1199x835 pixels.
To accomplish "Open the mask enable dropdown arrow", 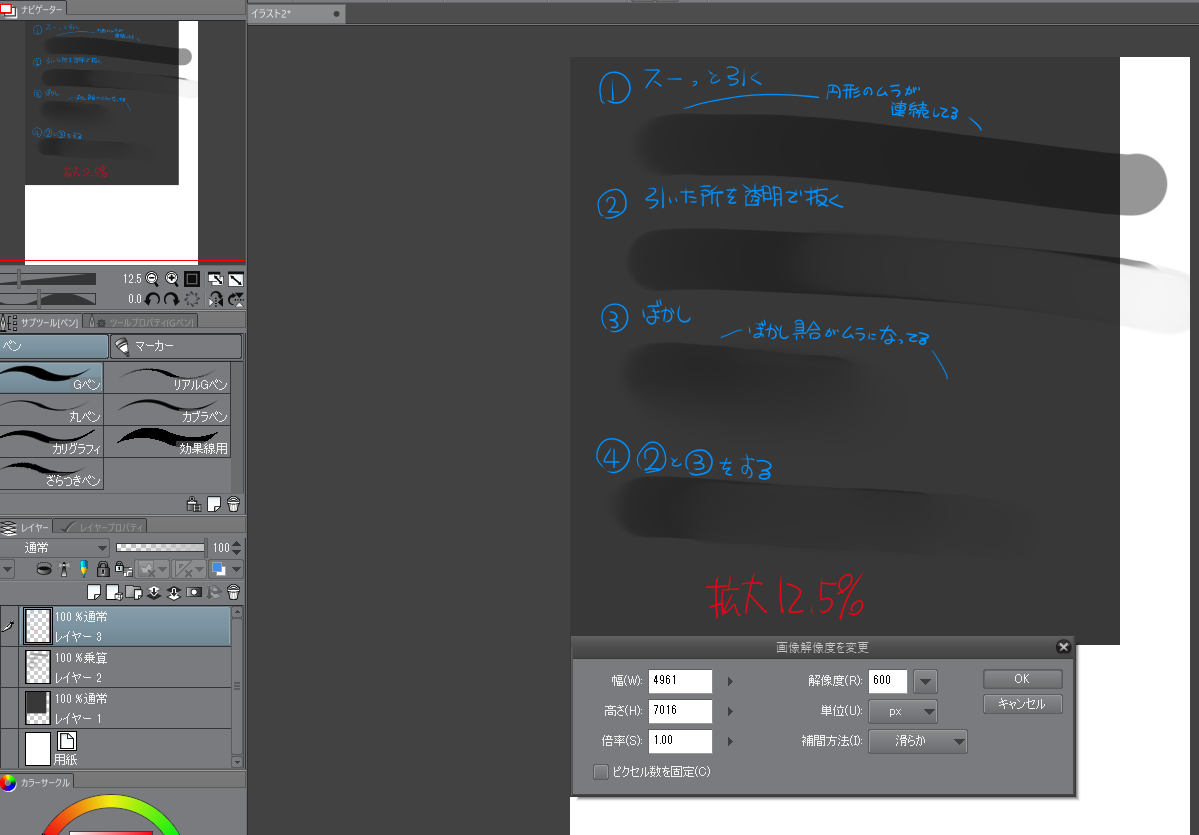I will click(x=162, y=569).
